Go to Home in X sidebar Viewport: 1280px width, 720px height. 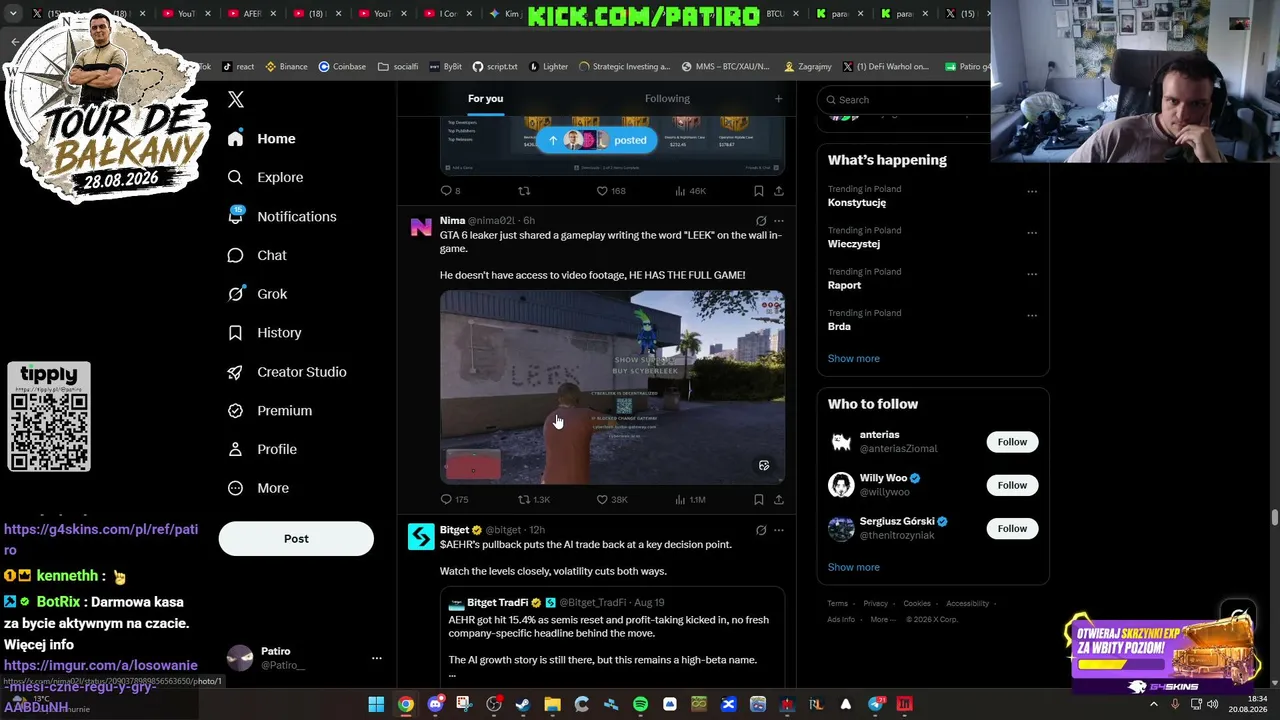click(x=261, y=139)
